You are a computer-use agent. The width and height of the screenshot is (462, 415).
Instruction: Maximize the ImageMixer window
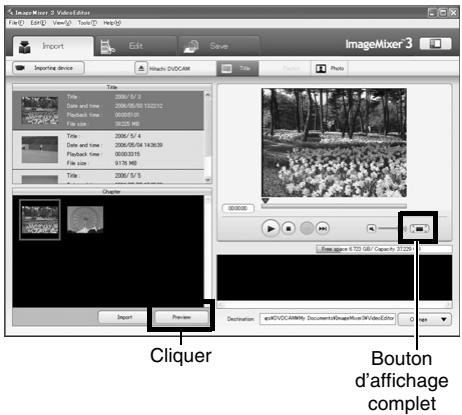click(x=443, y=13)
